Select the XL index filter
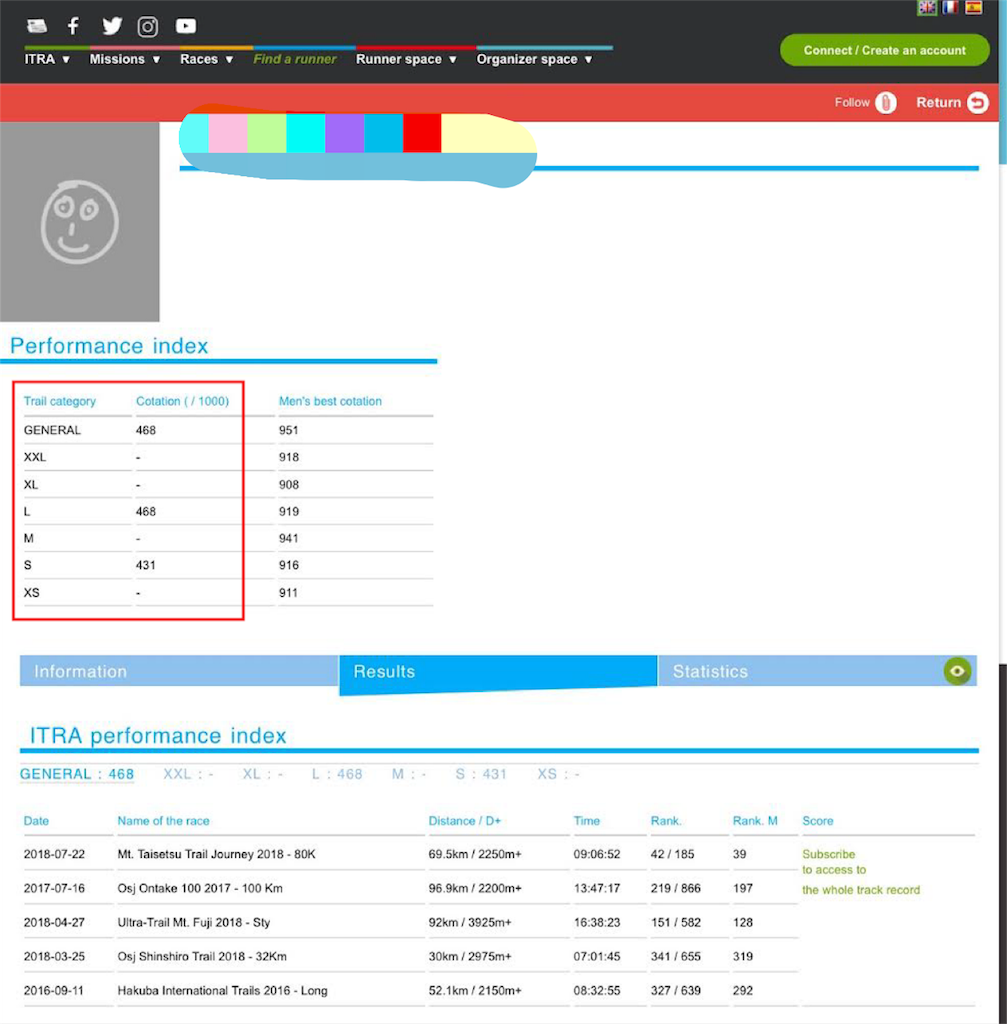Screen dimensions: 1007x1024 (263, 774)
